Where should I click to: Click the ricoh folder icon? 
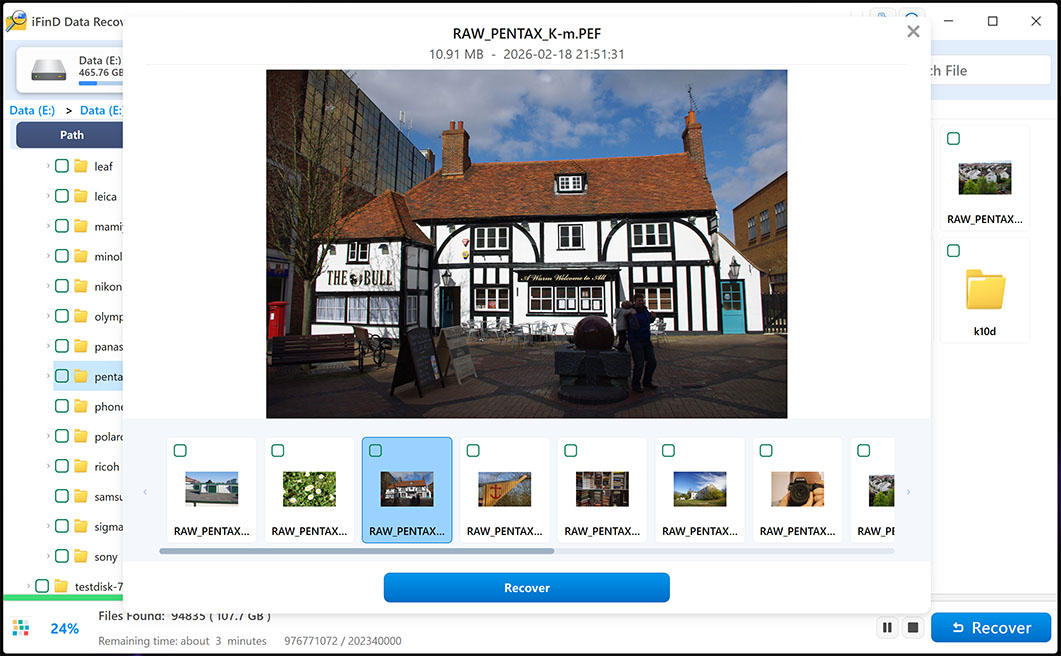[81, 466]
